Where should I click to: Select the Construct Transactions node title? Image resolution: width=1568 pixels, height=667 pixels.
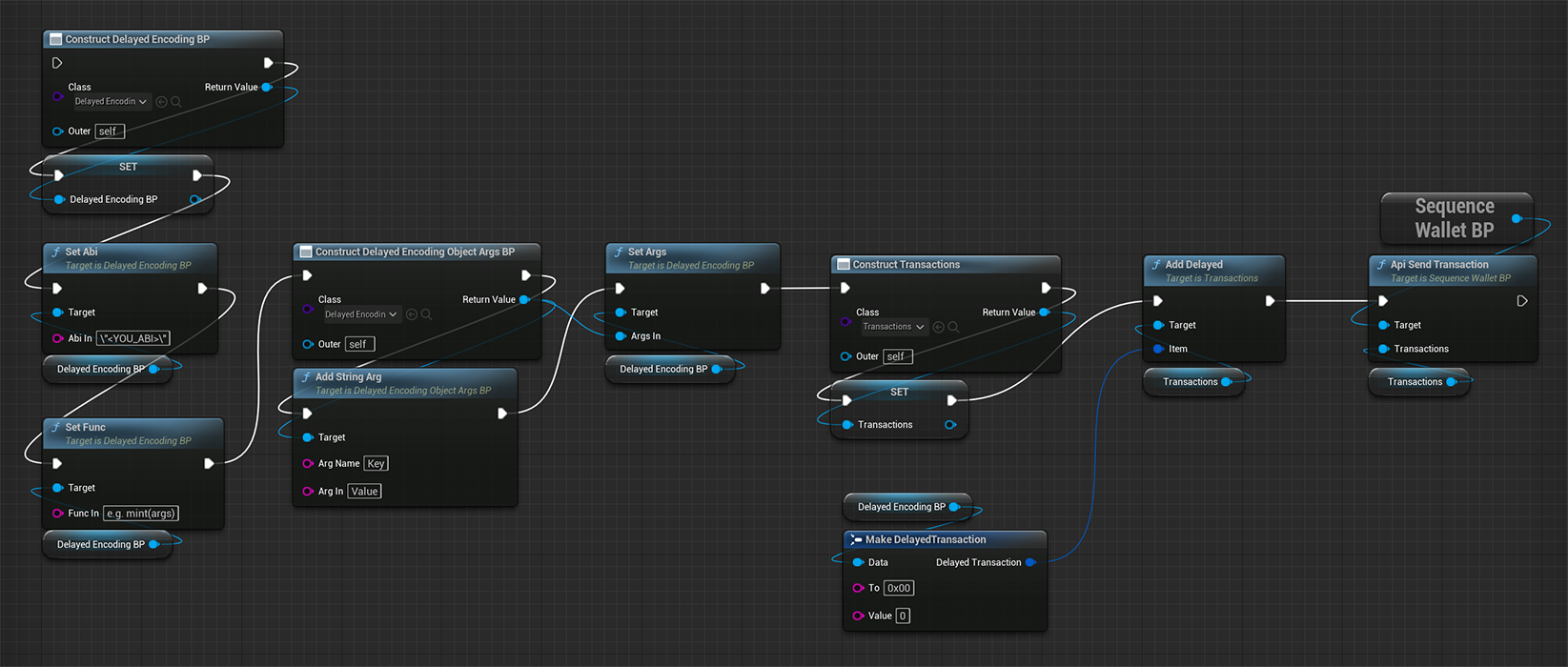point(906,264)
